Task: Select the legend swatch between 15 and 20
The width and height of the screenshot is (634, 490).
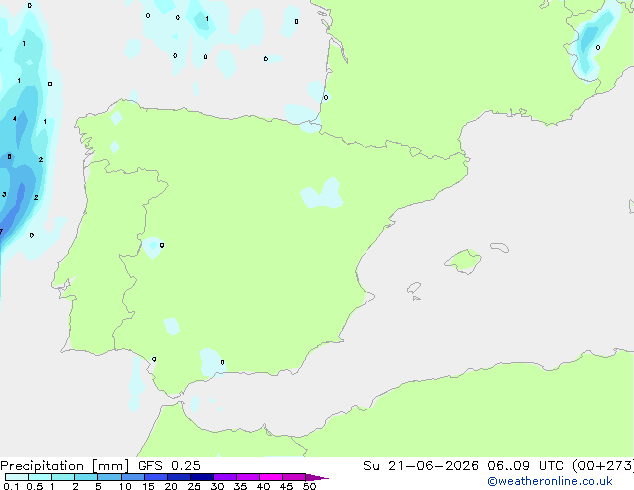Action: point(156,477)
